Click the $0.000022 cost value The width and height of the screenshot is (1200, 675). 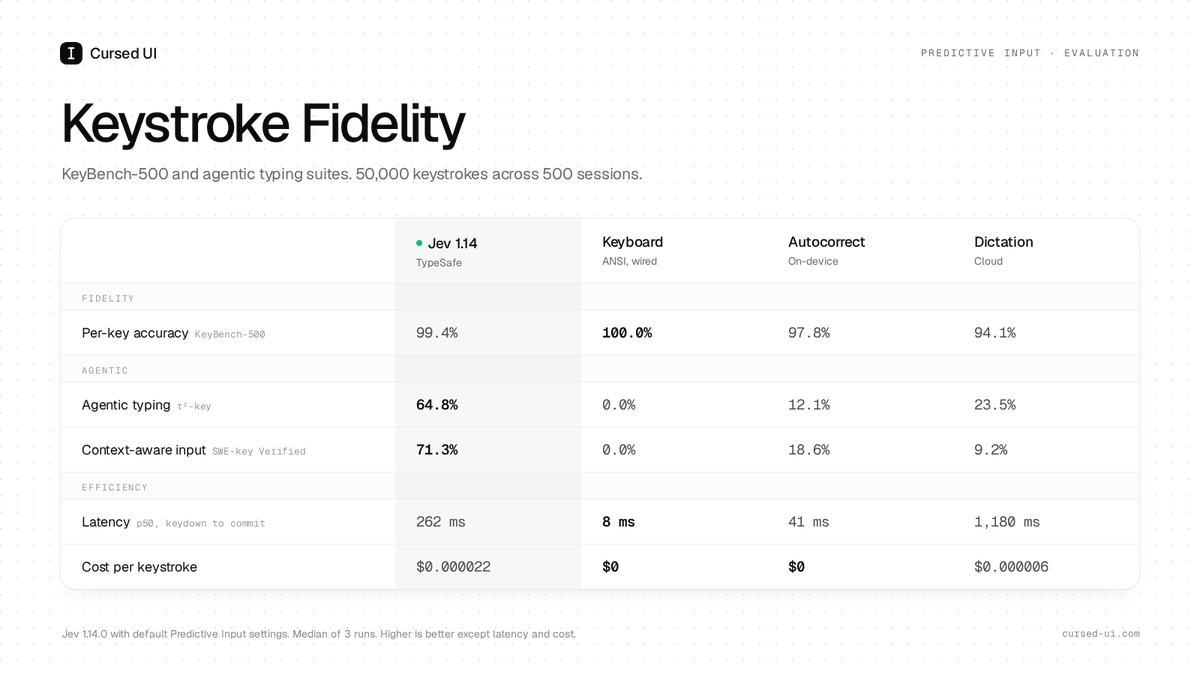pos(453,567)
